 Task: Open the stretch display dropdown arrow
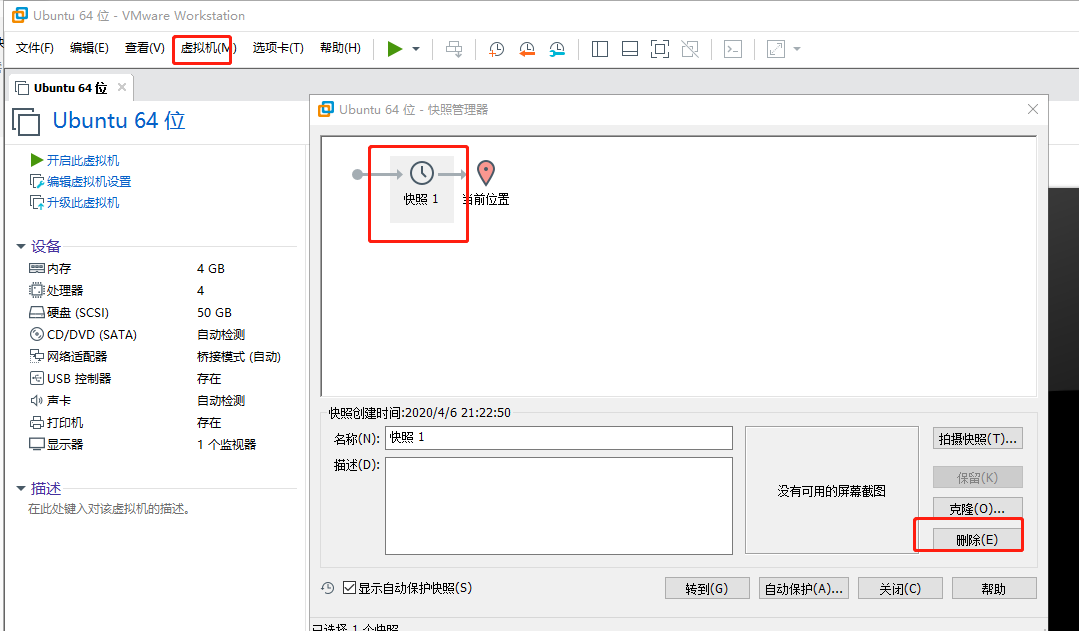click(797, 49)
